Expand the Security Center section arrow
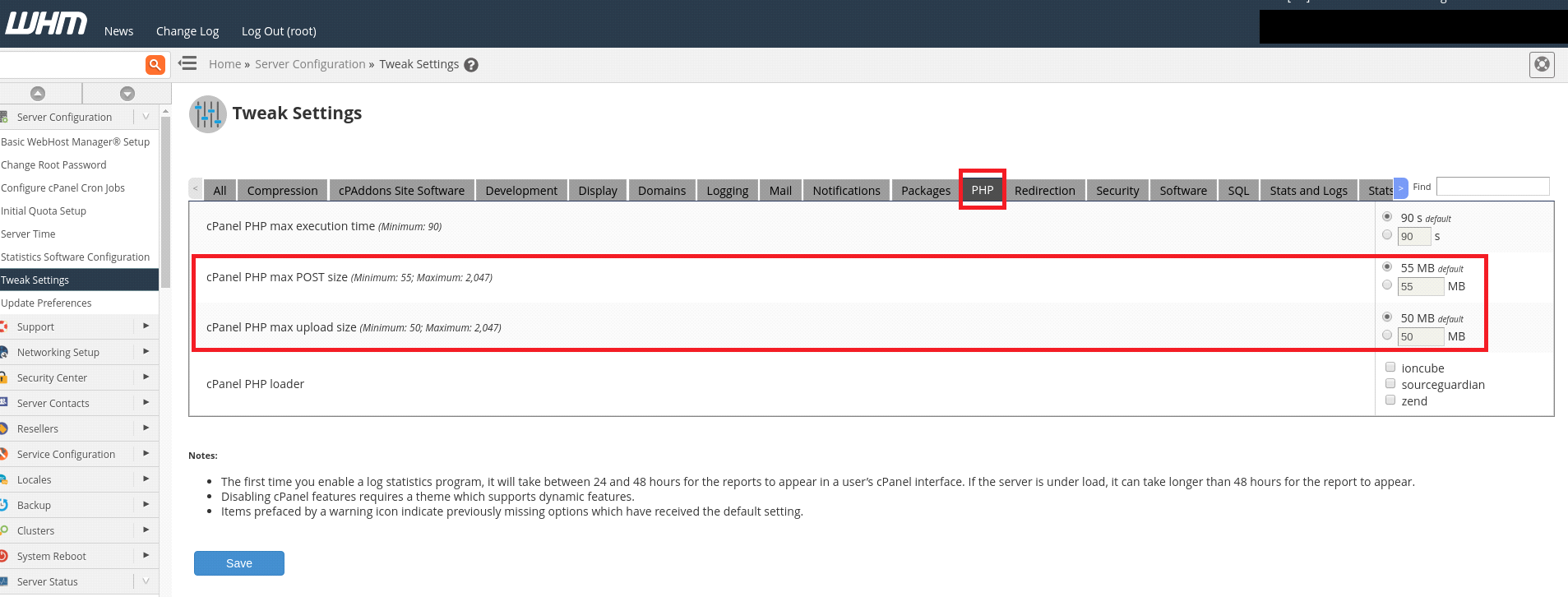This screenshot has height=597, width=1568. [x=146, y=377]
